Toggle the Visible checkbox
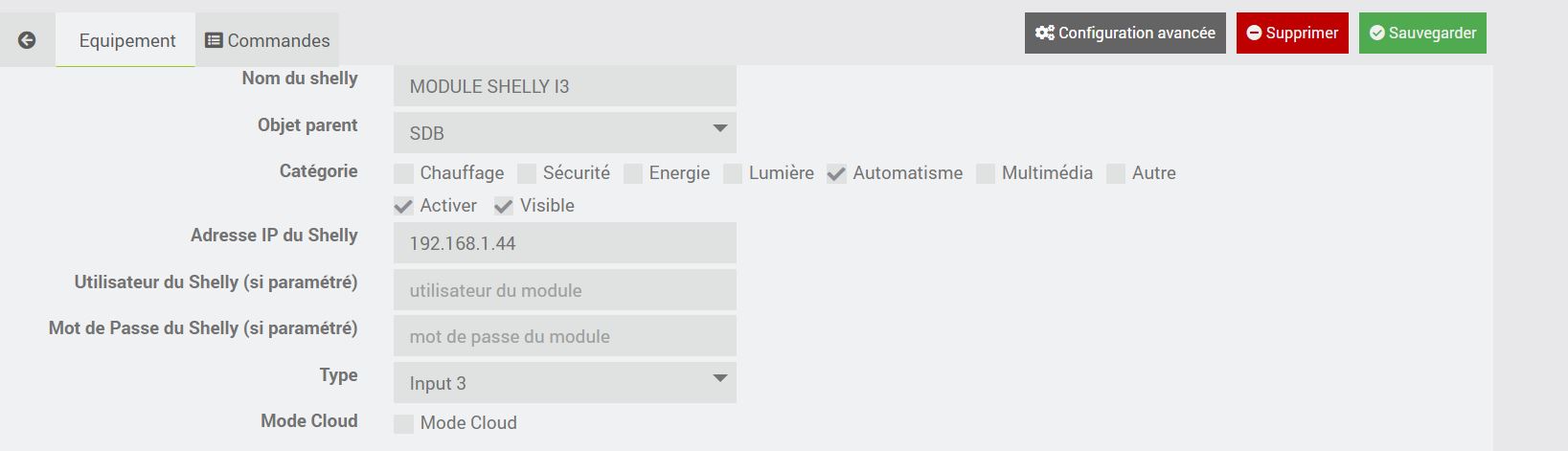 coord(504,206)
